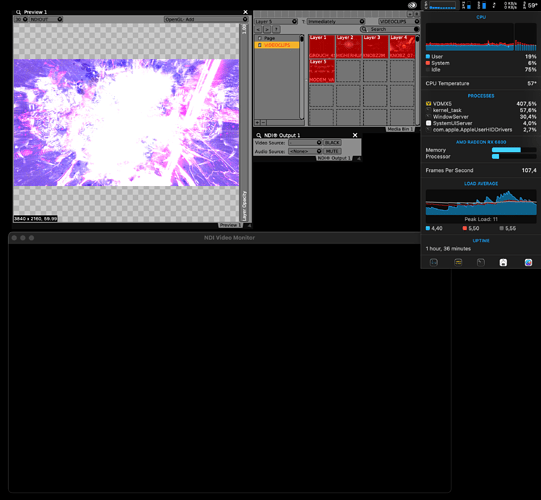Trigger the Layer 2 clip thumbnail
This screenshot has width=541, height=500.
(x=348, y=46)
